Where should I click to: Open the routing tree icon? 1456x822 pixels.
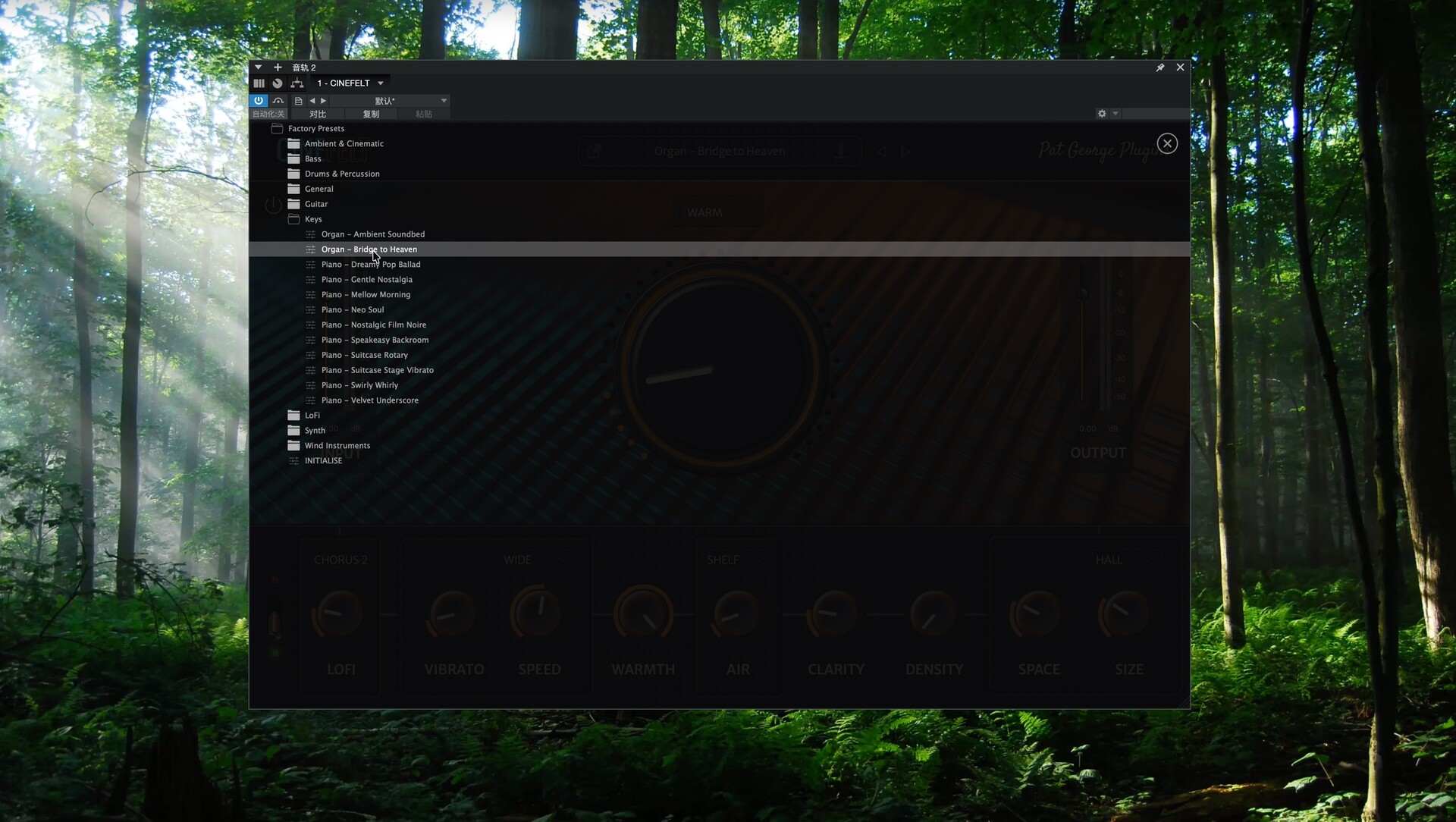click(297, 83)
